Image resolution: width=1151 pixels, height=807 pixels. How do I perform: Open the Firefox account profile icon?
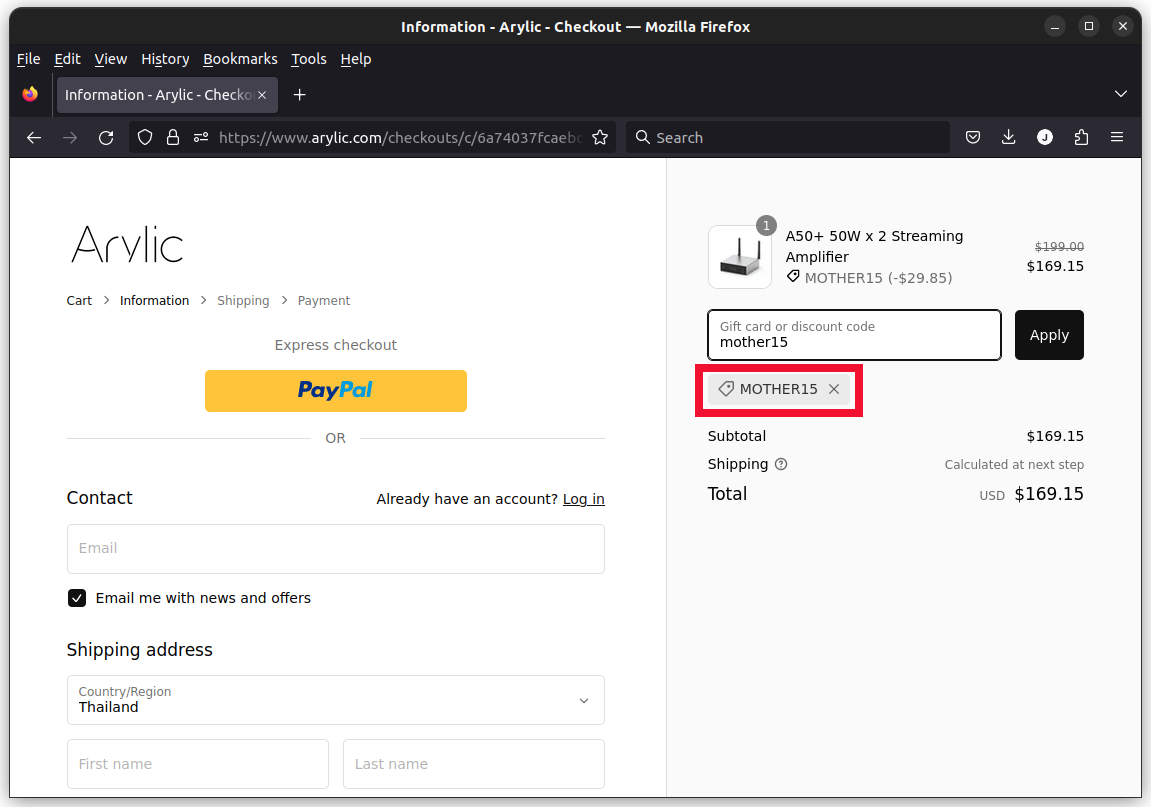click(x=1045, y=137)
